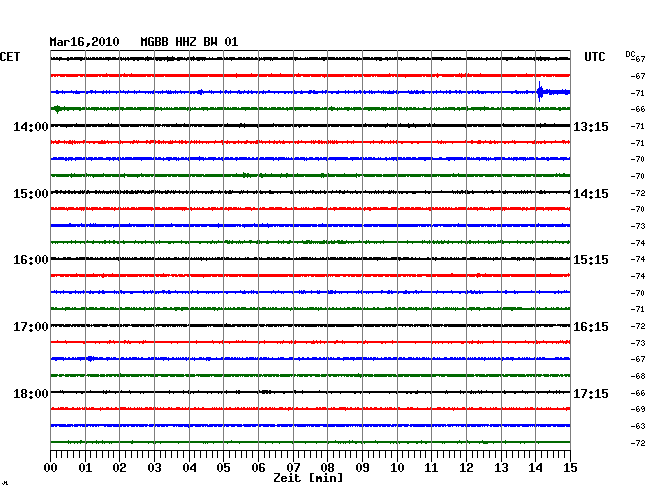The width and height of the screenshot is (650, 494).
Task: Click the DC value -69
Action: point(638,409)
